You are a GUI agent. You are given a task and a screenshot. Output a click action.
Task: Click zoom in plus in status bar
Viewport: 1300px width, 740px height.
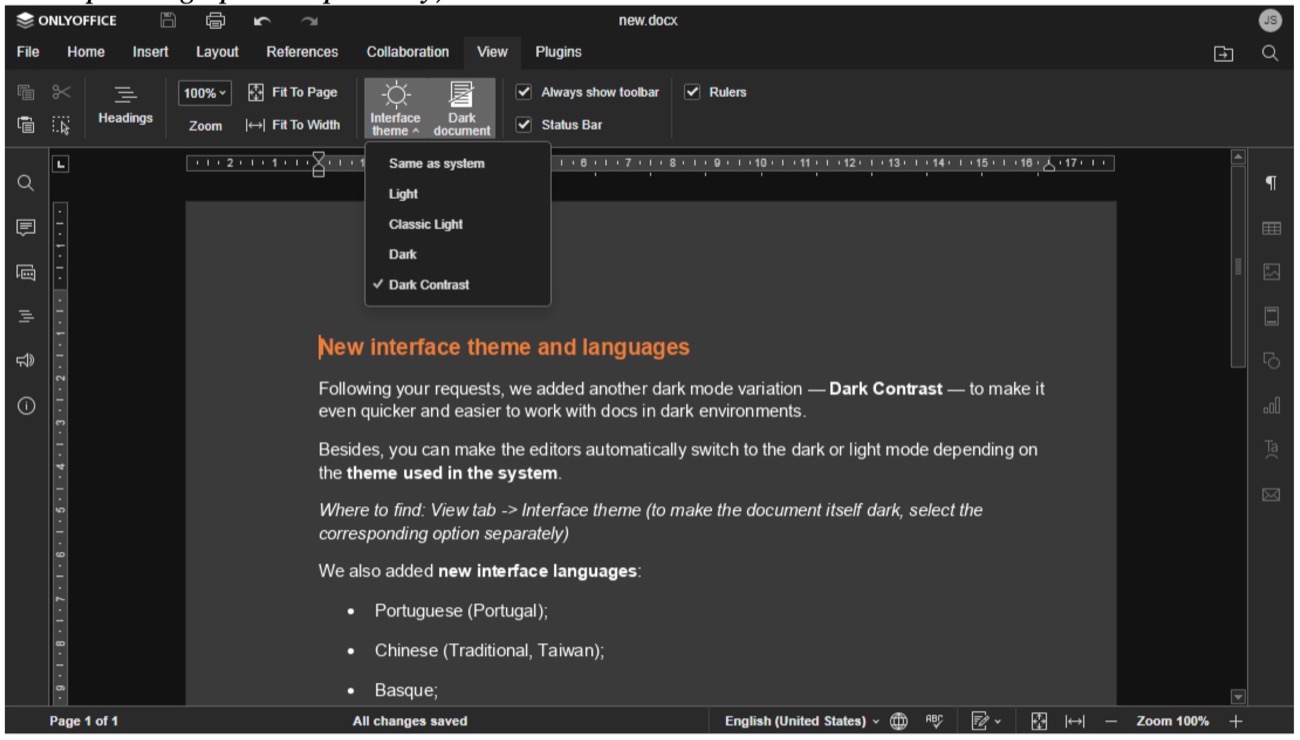(x=1236, y=721)
